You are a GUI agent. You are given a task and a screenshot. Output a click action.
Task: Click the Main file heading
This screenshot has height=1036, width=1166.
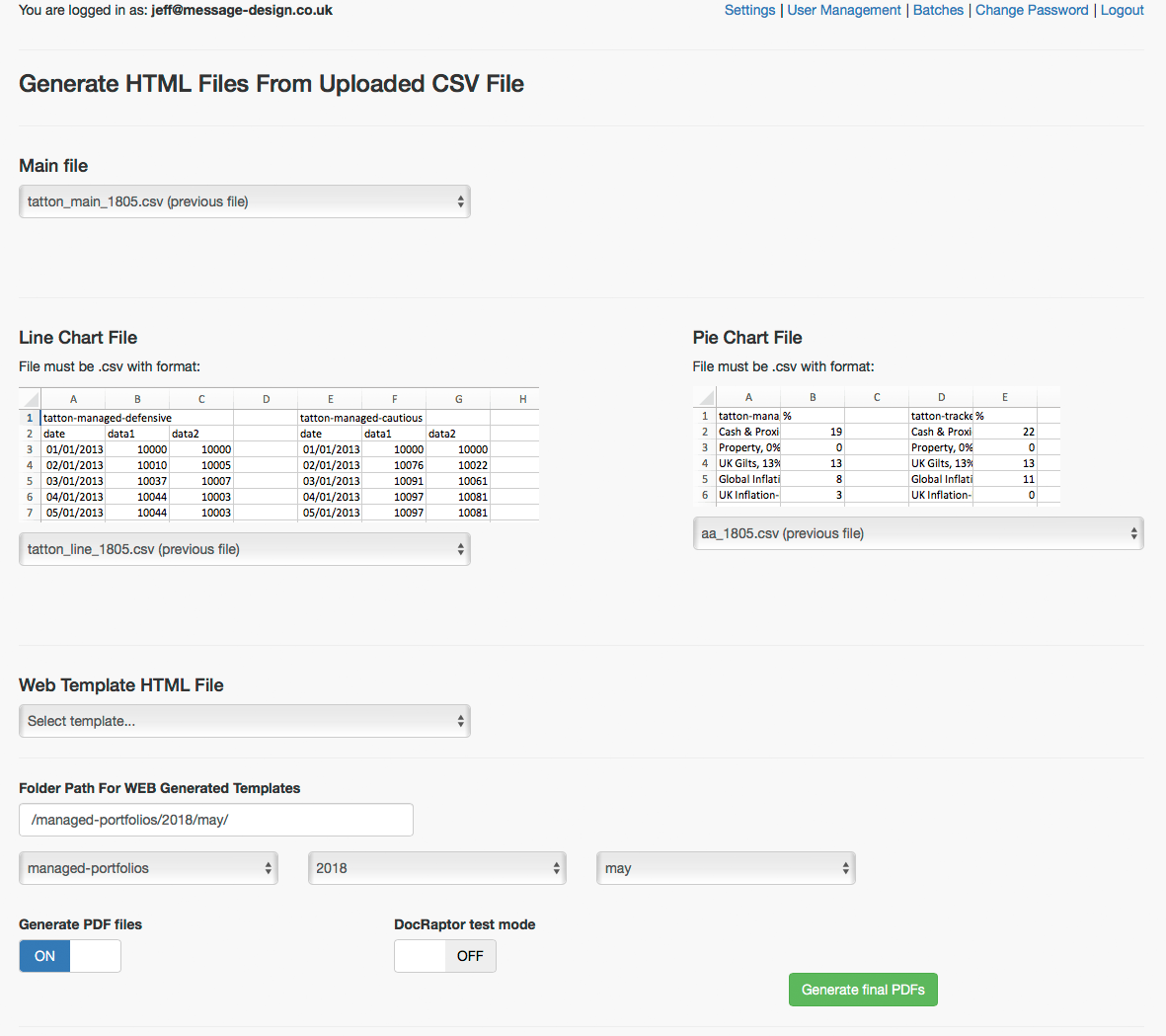point(53,166)
